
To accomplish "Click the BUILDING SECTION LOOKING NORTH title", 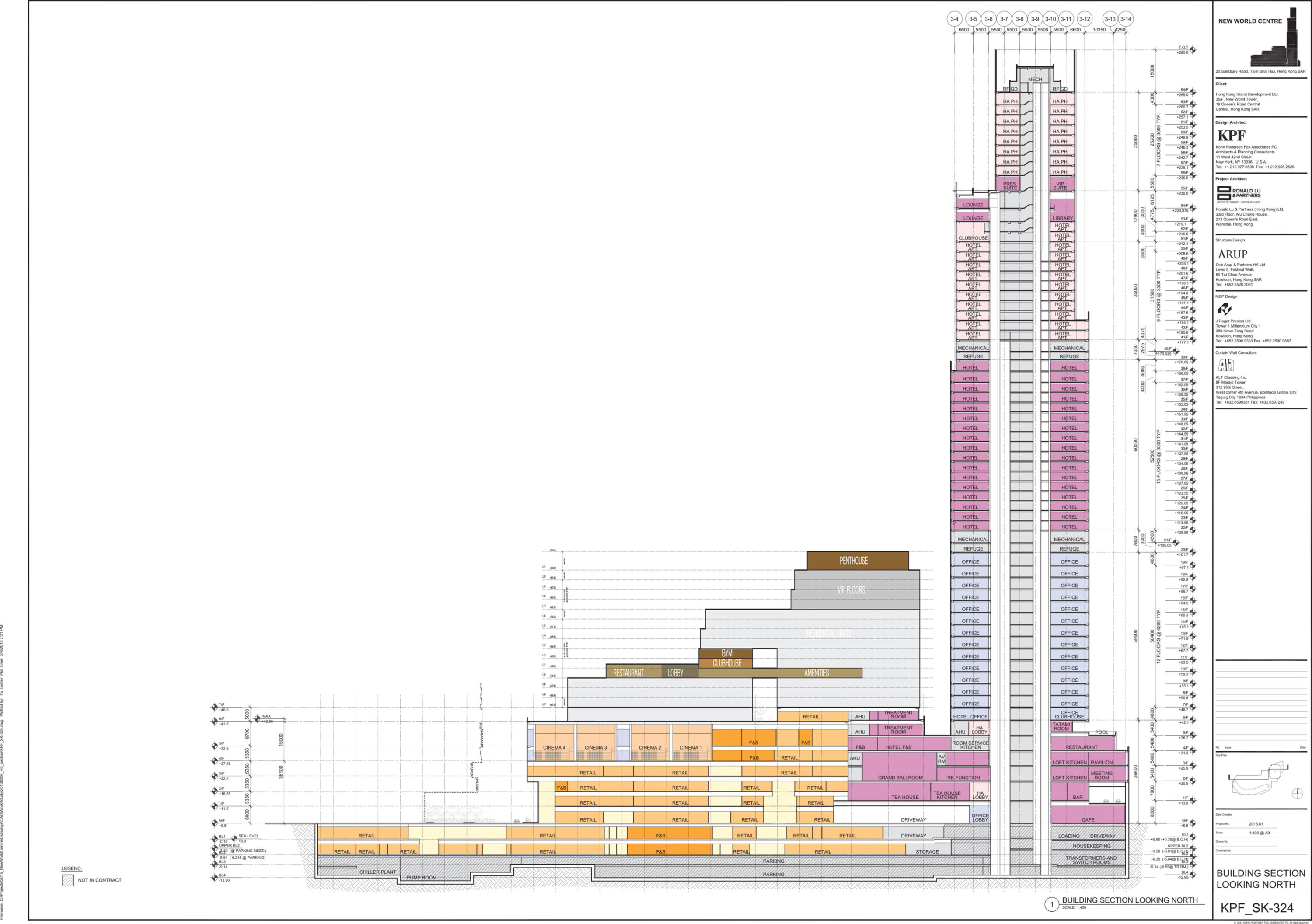I will (1260, 879).
